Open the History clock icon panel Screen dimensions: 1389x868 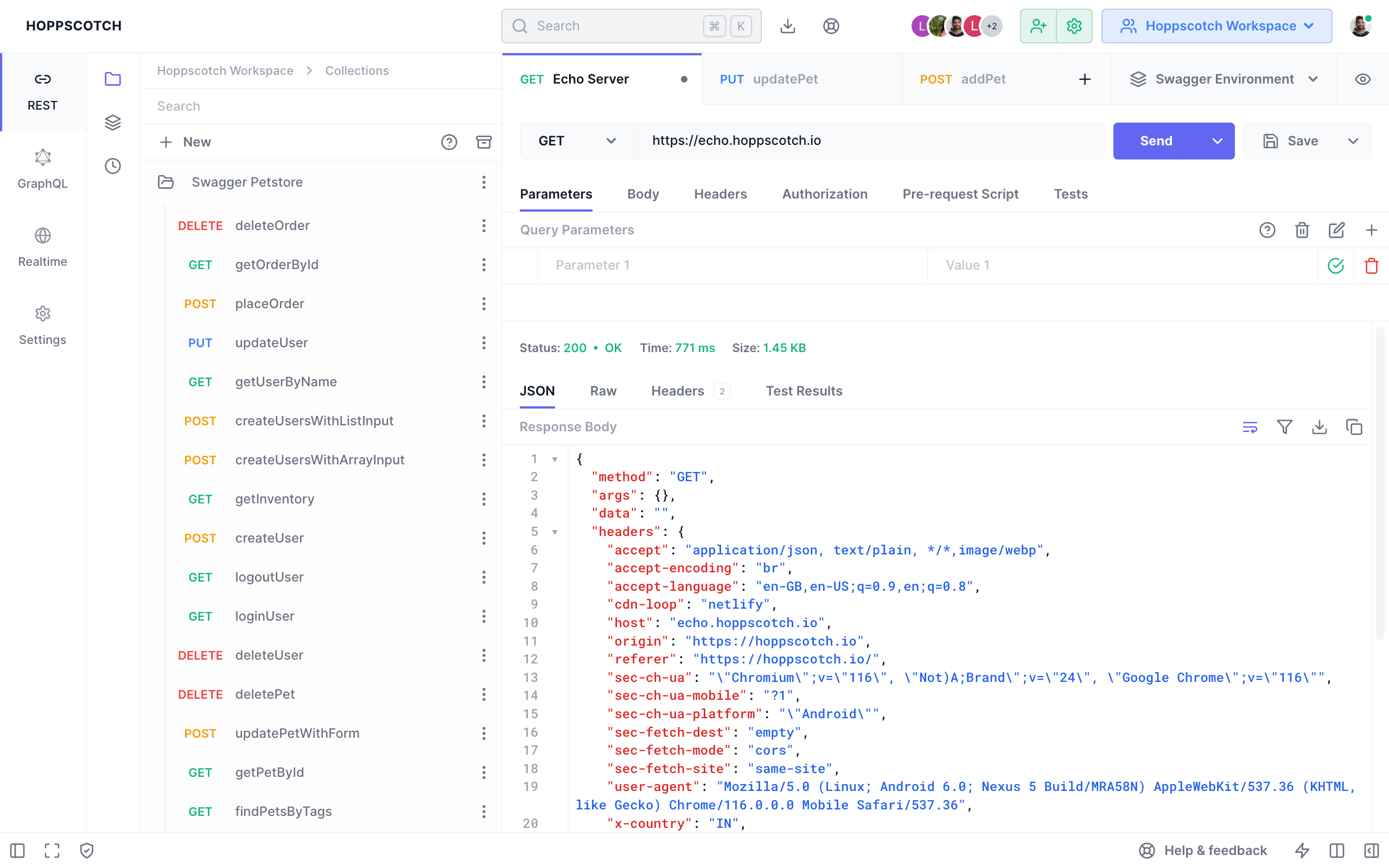[112, 166]
